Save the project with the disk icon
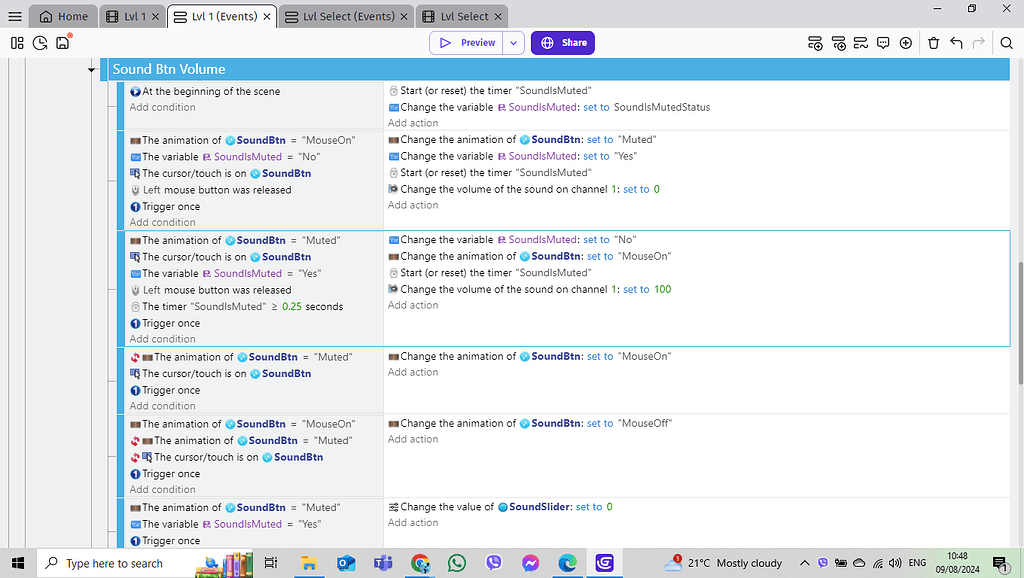 63,43
